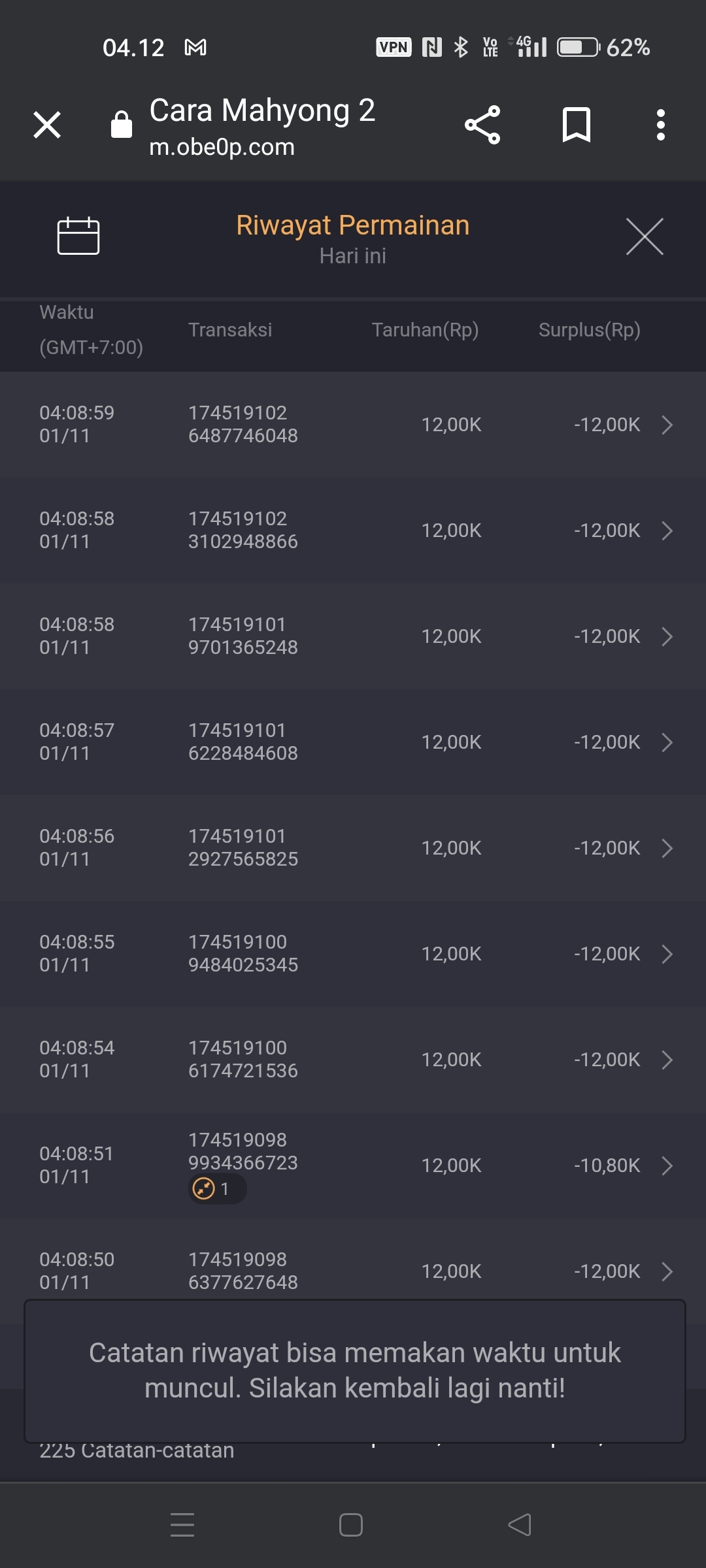Expand details of the -10,80K surplus row

(667, 1166)
